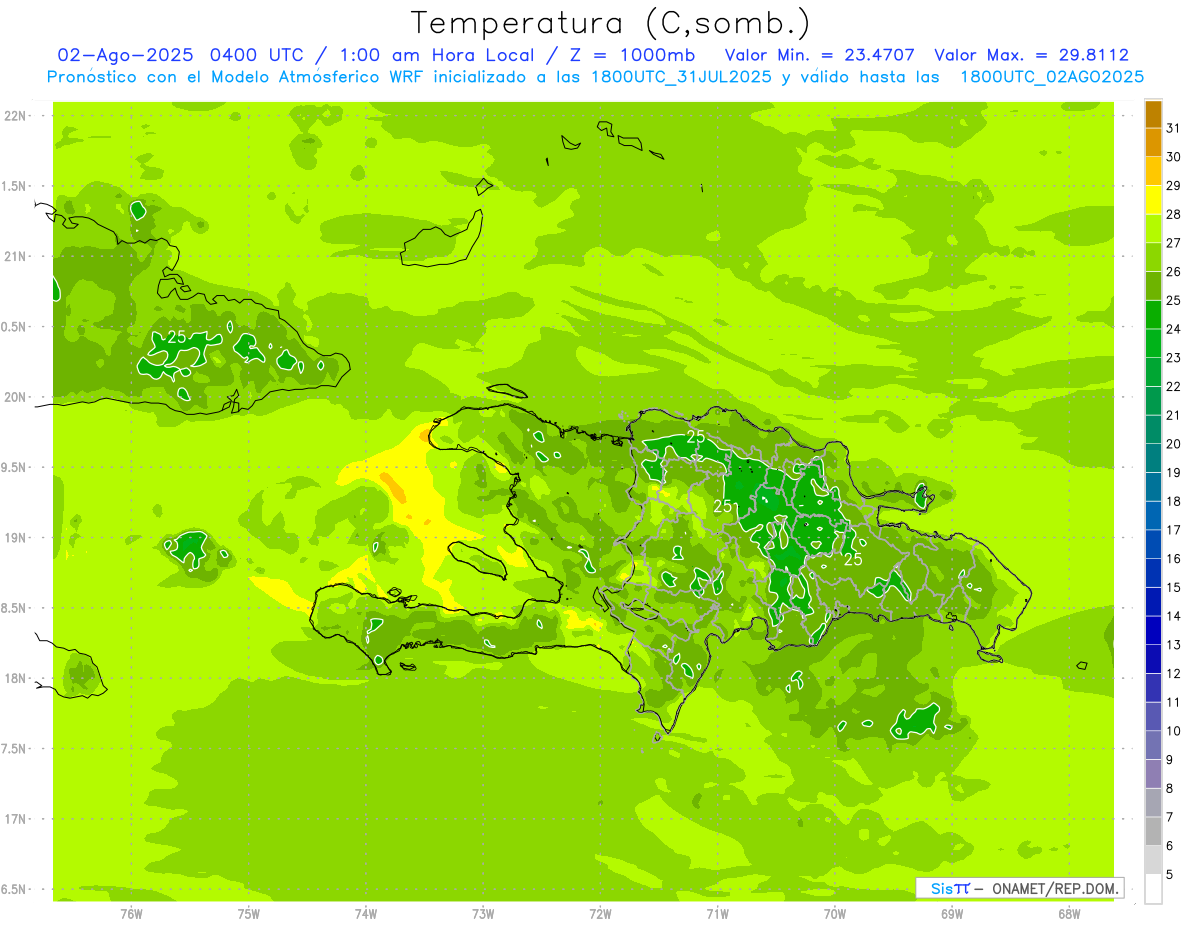
Task: Click the 'Valor Max. = 29.8112' text
Action: [1031, 55]
